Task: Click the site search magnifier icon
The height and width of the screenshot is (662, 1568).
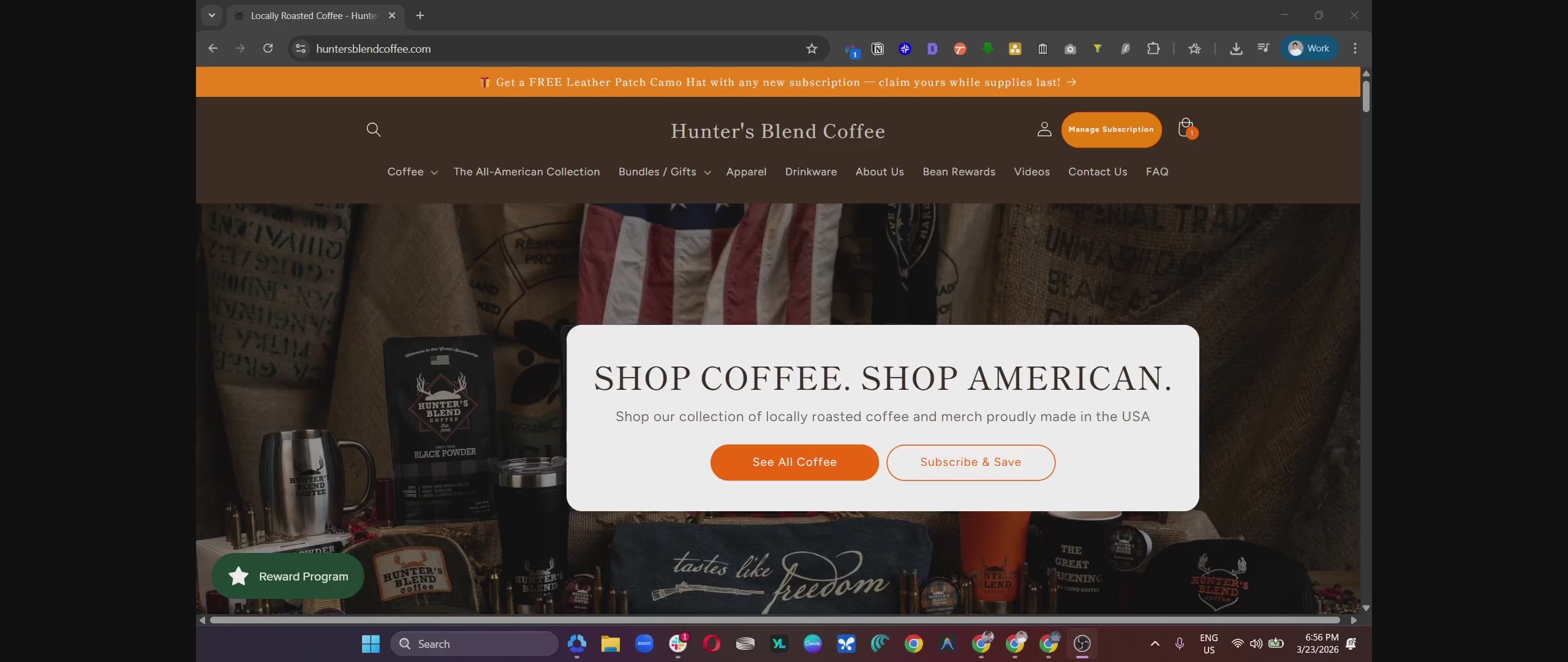Action: 374,129
